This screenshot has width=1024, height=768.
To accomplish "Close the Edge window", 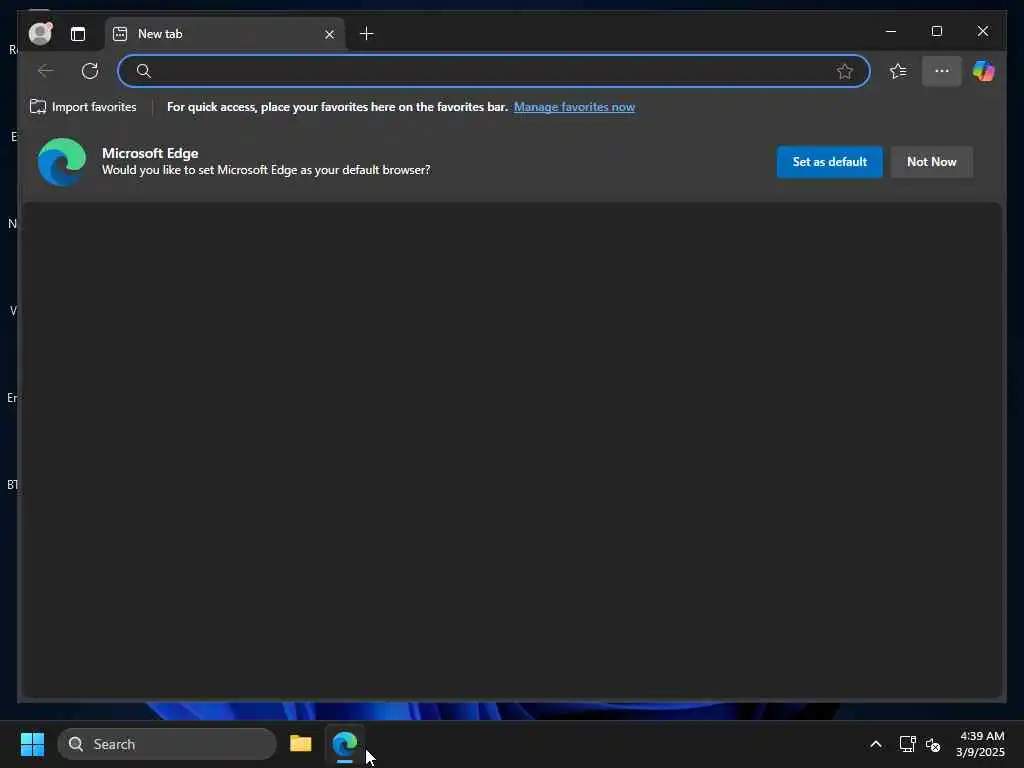I will [983, 31].
